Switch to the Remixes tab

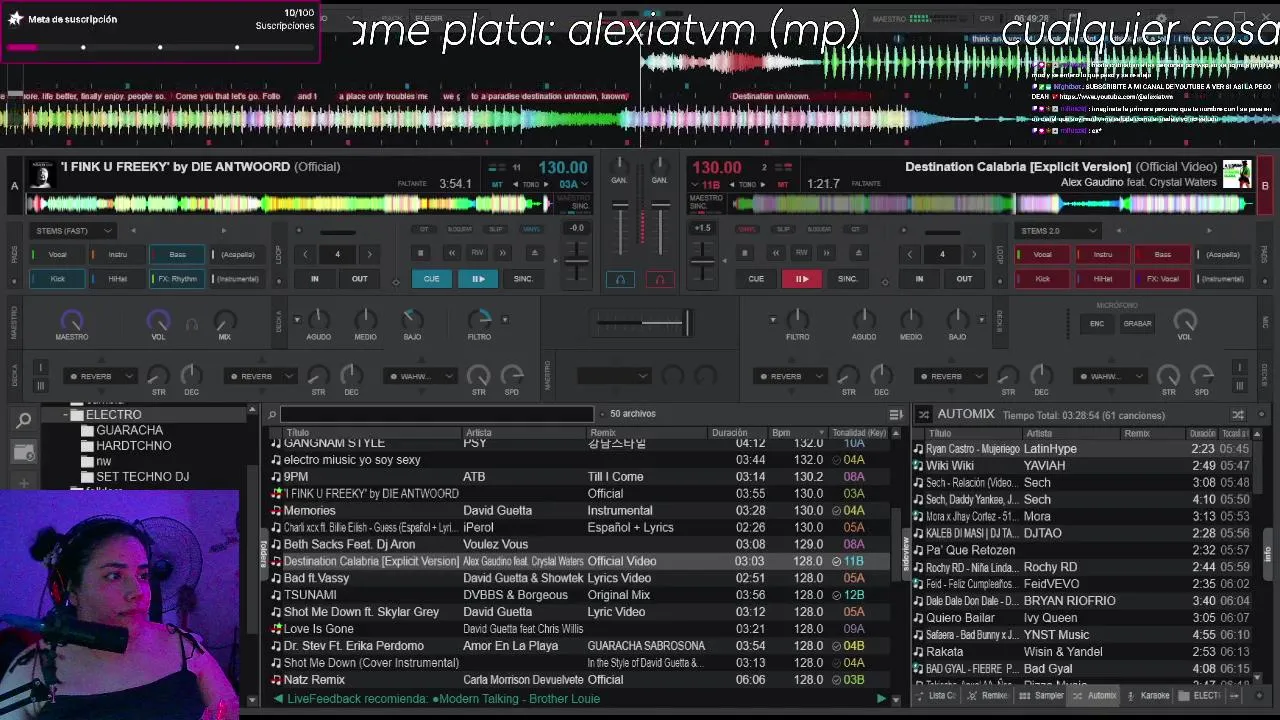(990, 696)
